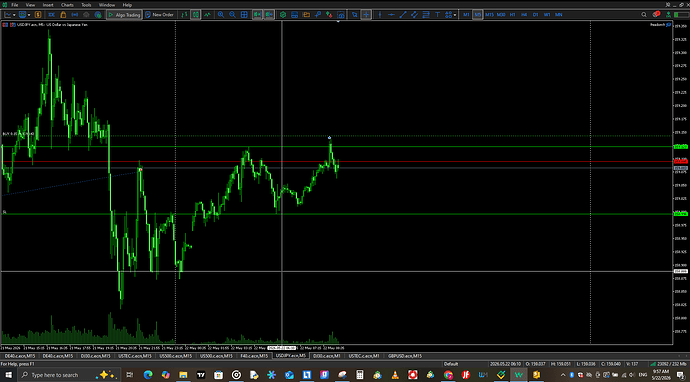Click the padlock icon in toolbar
Screen dimensions: 690x382
click(63, 15)
